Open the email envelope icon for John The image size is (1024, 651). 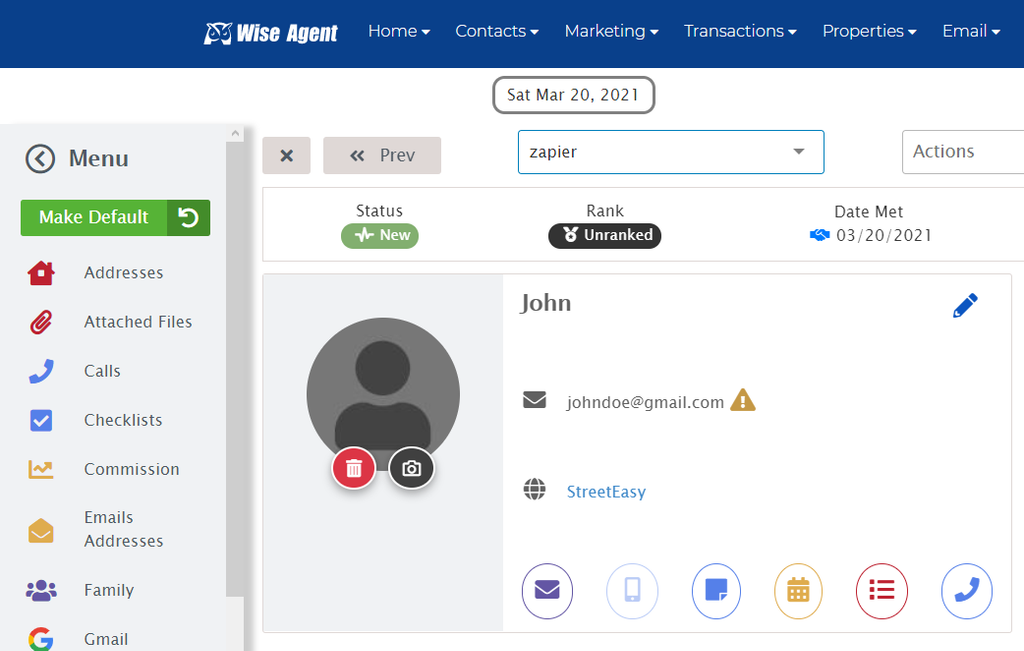pos(547,591)
